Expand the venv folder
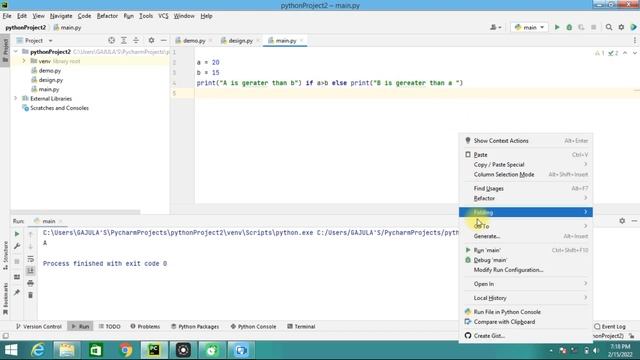 (24, 61)
